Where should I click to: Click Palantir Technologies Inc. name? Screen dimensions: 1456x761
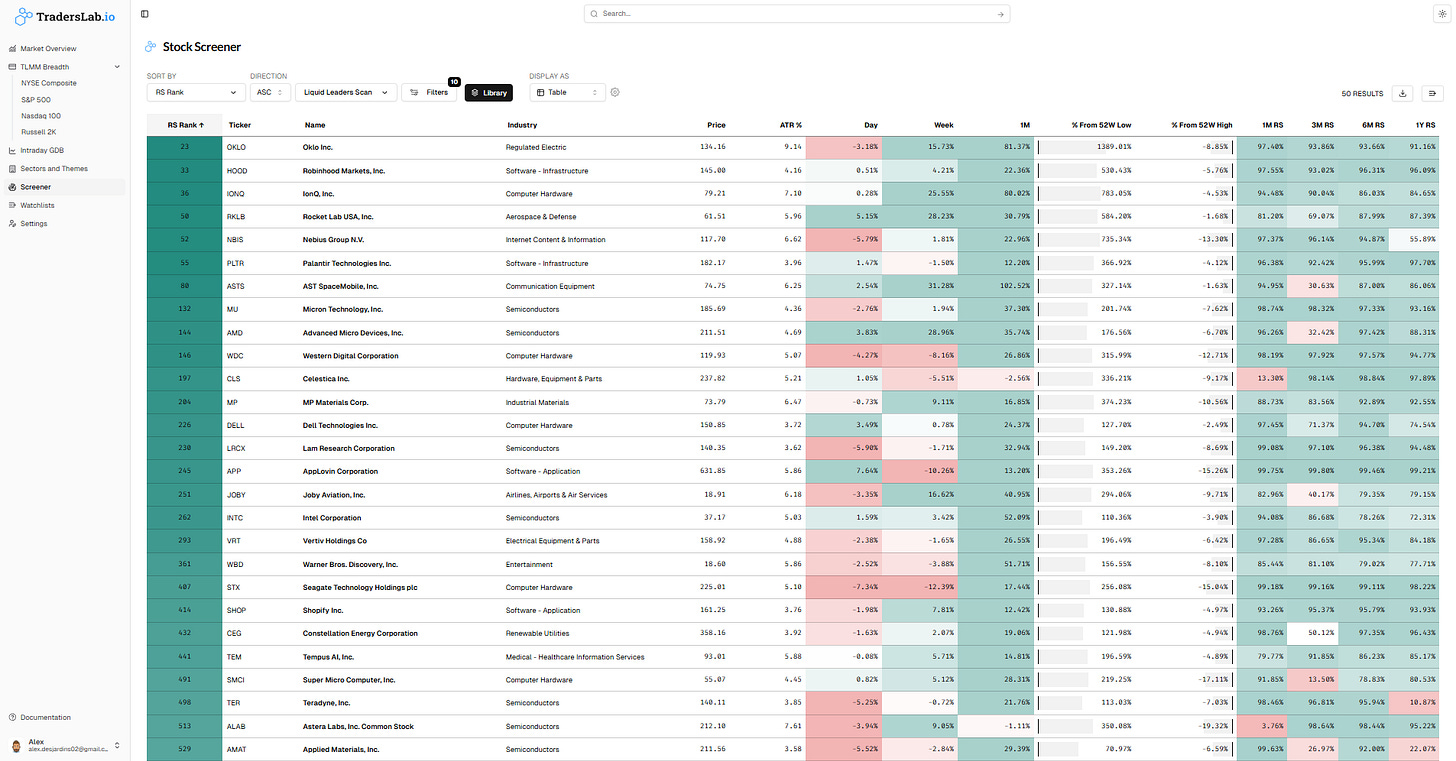point(347,264)
